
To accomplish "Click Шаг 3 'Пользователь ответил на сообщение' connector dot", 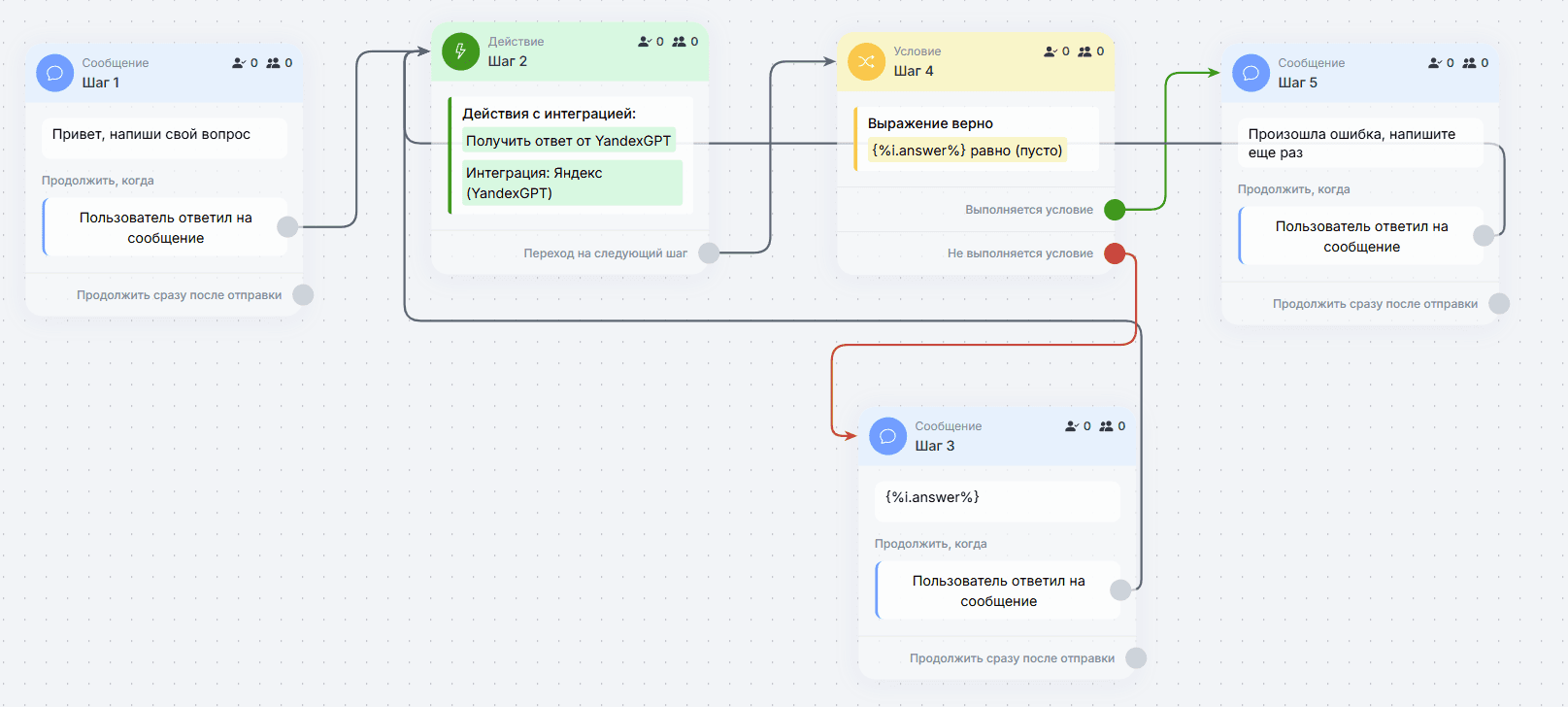I will (1120, 590).
